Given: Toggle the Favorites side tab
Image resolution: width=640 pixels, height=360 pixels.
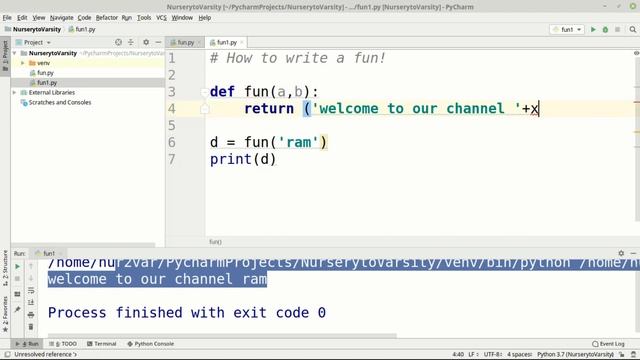Looking at the screenshot, I should click(5, 313).
